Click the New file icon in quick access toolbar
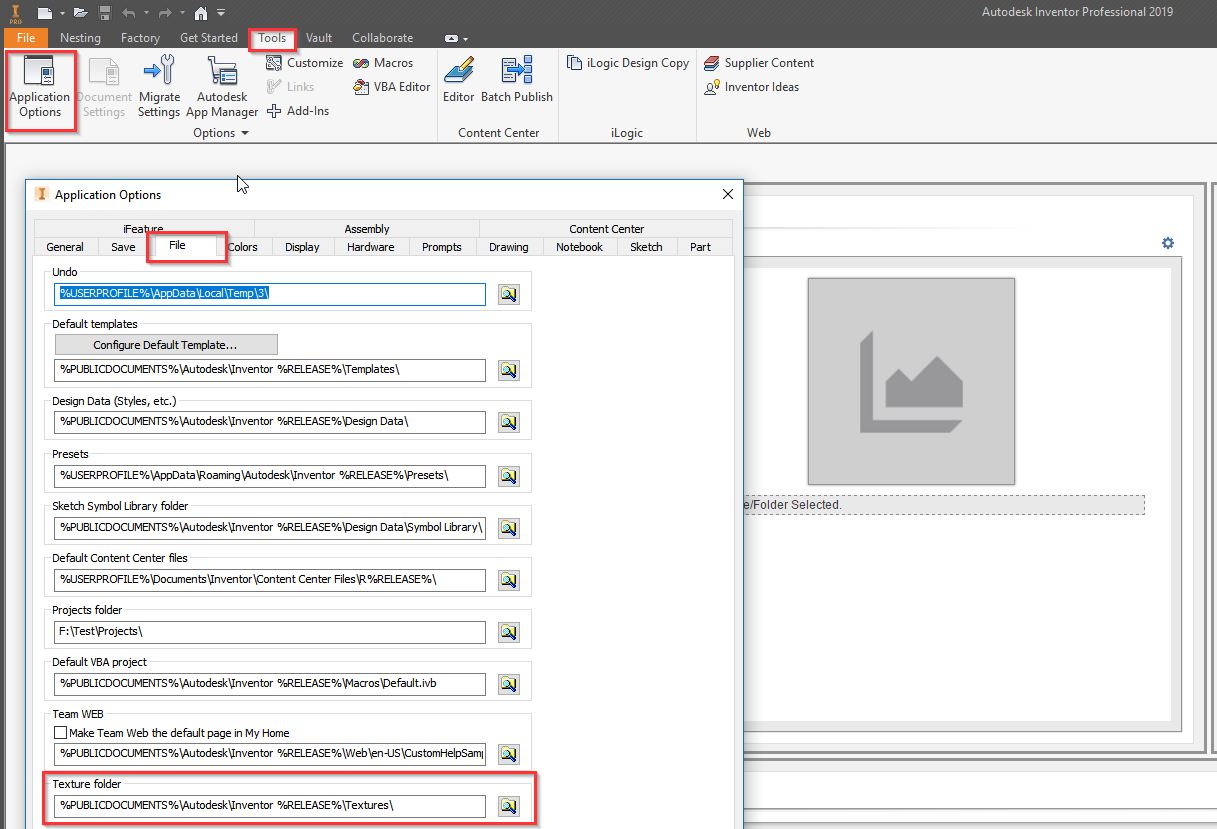 click(x=45, y=13)
